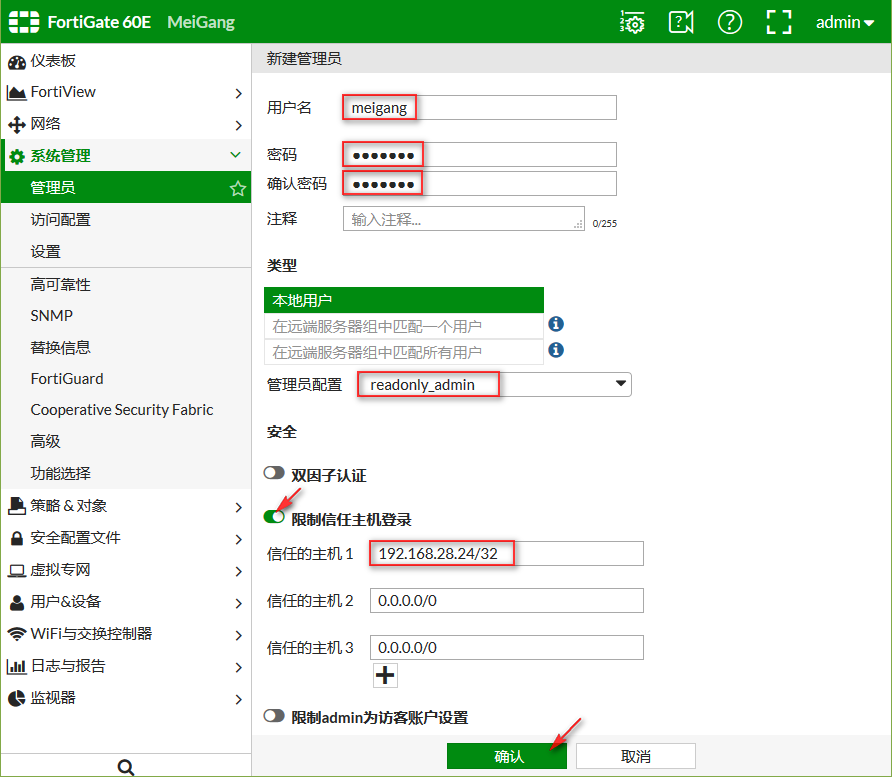Click the FortiView chart icon

[x=17, y=93]
